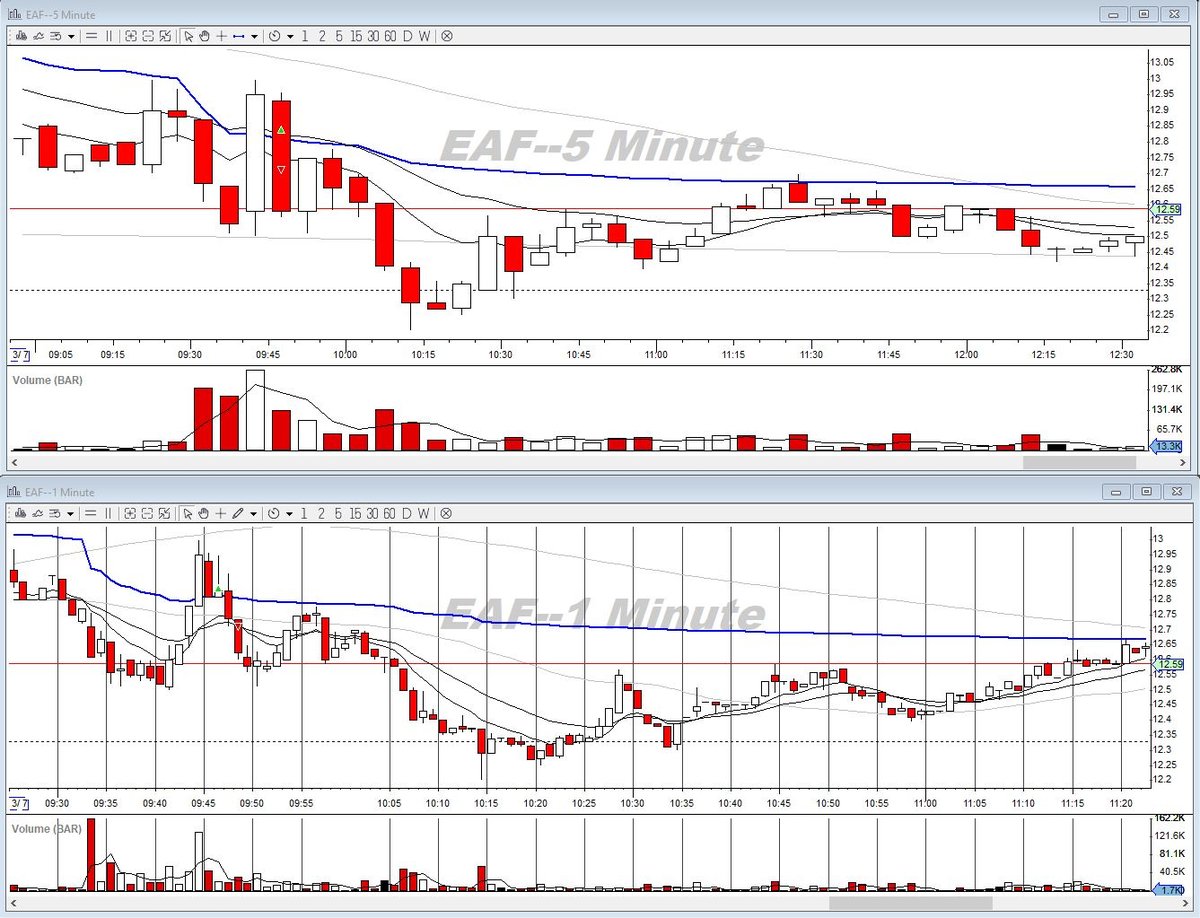Open the indicator list dropdown arrow in 5 Minute toolbar

71,35
